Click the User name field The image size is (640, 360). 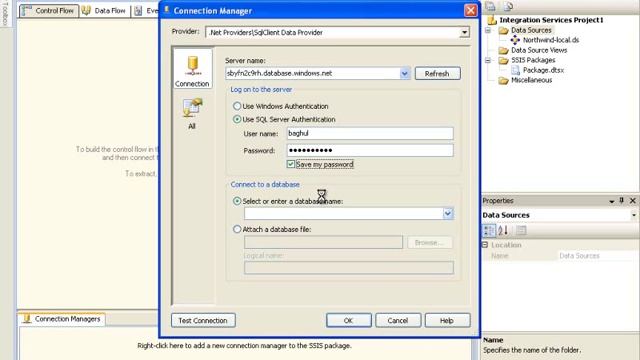pos(370,133)
